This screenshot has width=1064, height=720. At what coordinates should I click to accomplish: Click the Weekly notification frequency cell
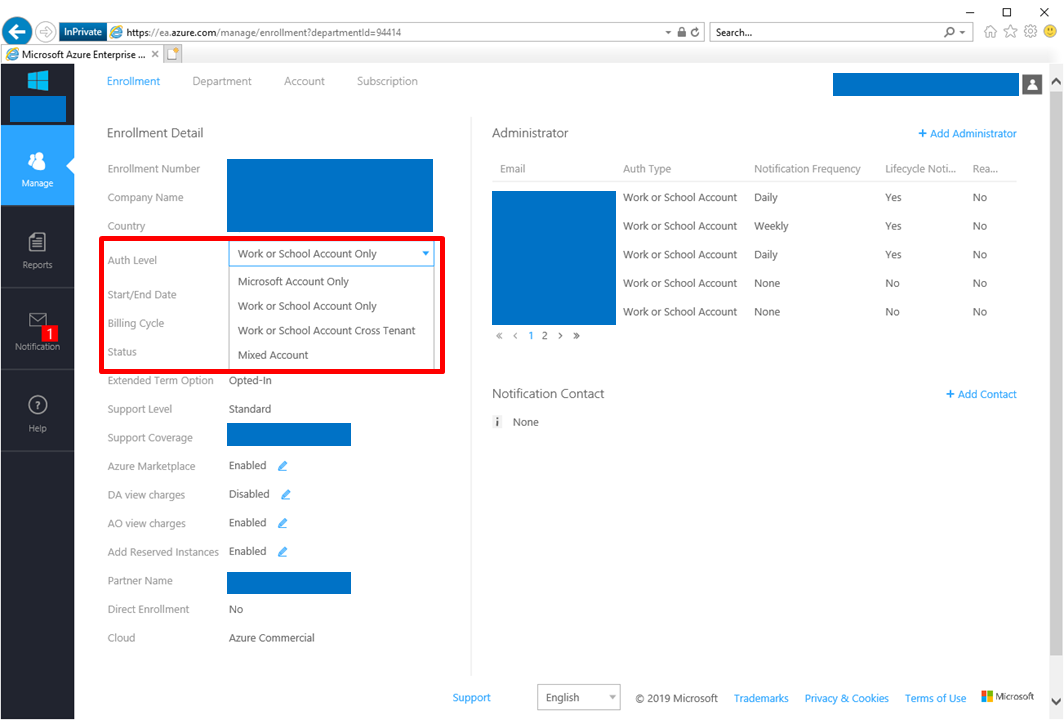771,226
